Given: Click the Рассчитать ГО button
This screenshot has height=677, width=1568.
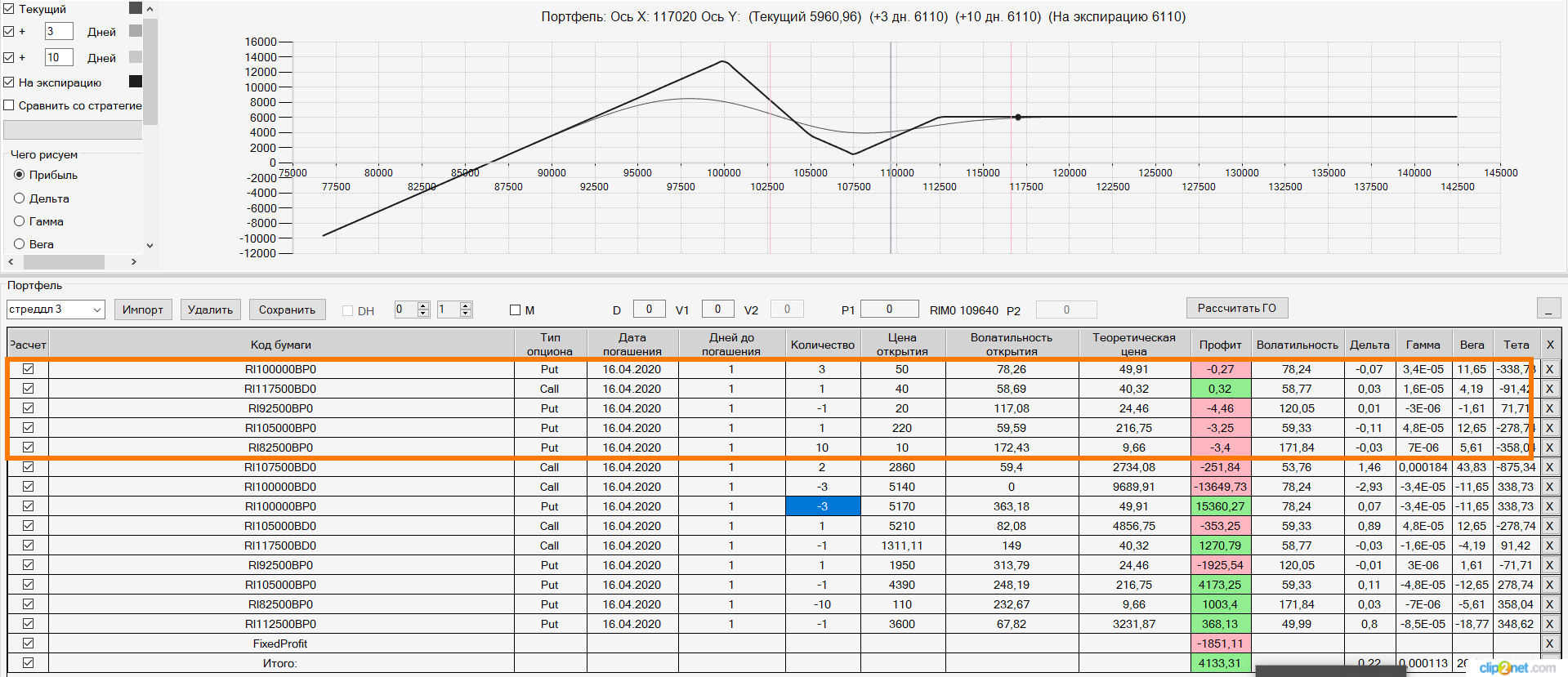Looking at the screenshot, I should (x=1237, y=308).
